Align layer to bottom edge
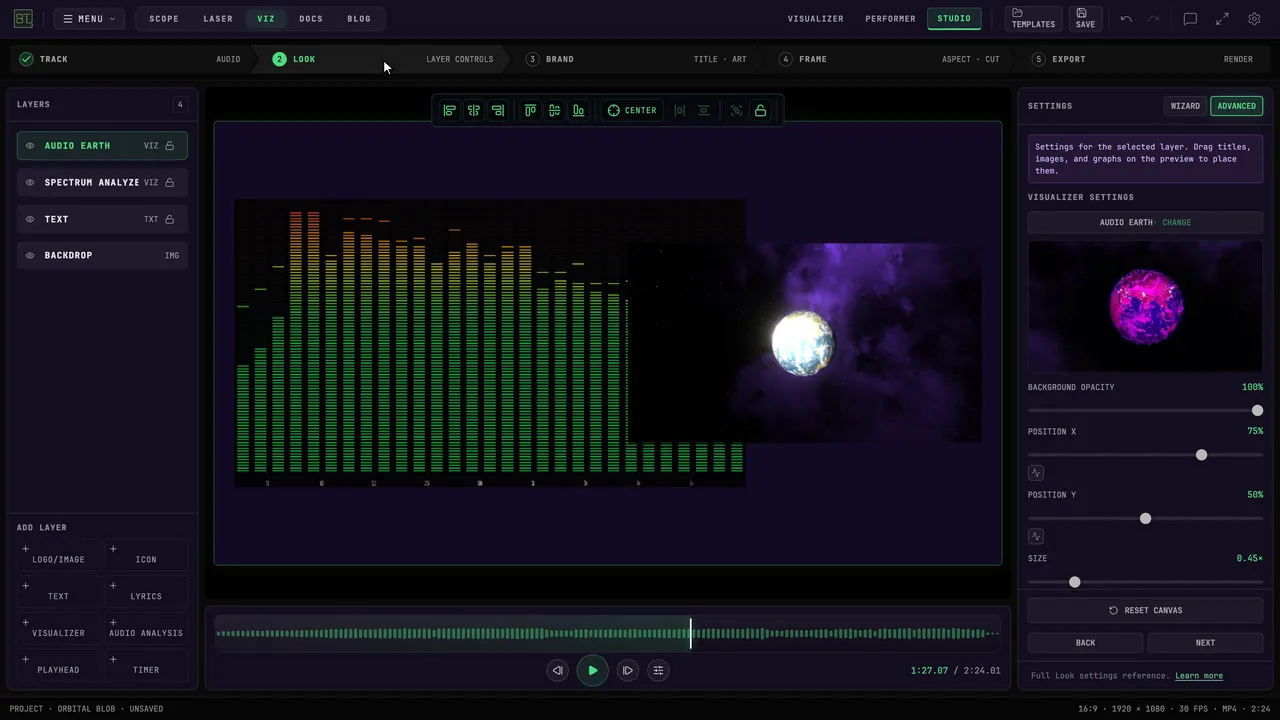The width and height of the screenshot is (1280, 720). pyautogui.click(x=578, y=110)
